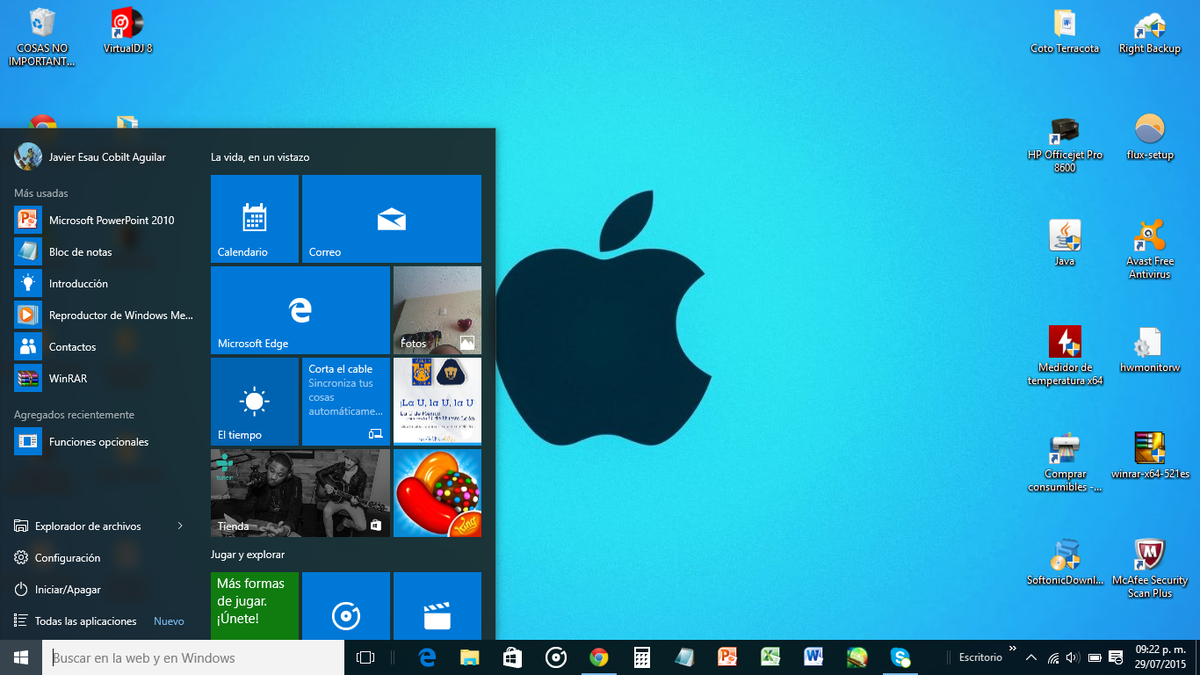Open the Notepad taskbar icon

point(685,657)
